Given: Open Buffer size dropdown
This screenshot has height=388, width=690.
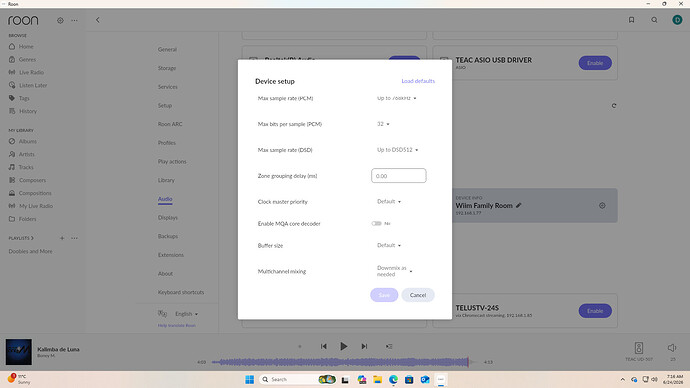Looking at the screenshot, I should click(389, 245).
